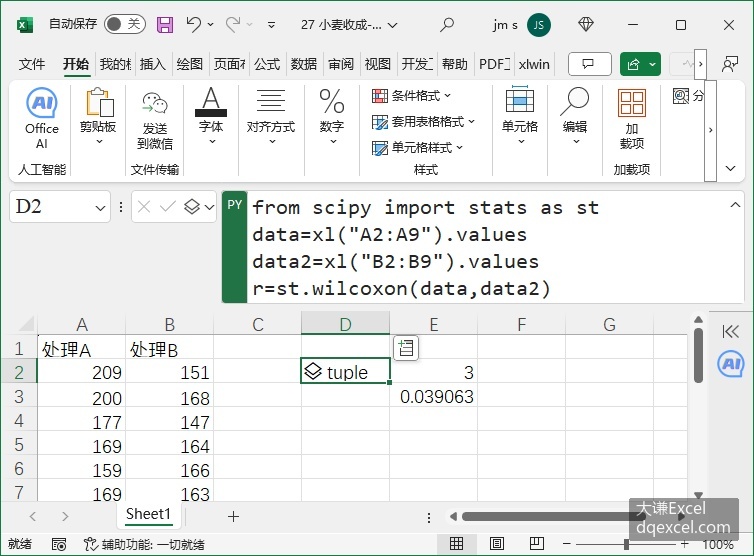The width and height of the screenshot is (754, 556).
Task: Collapse the side pane with double arrow icon
Action: tap(730, 331)
